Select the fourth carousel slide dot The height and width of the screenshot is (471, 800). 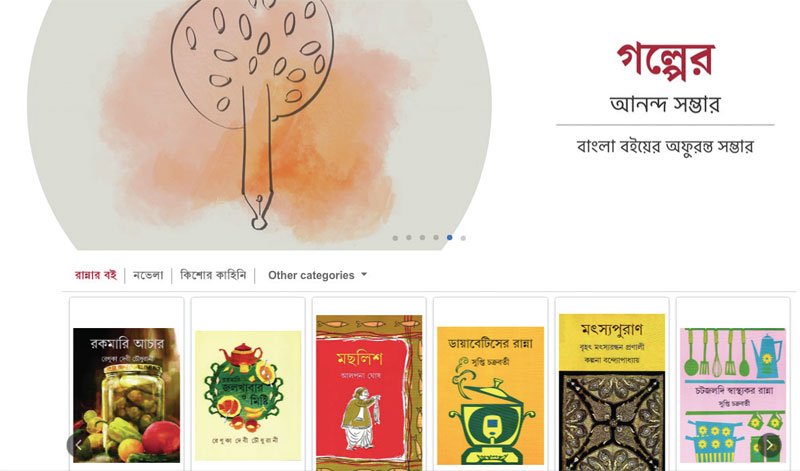click(x=436, y=238)
